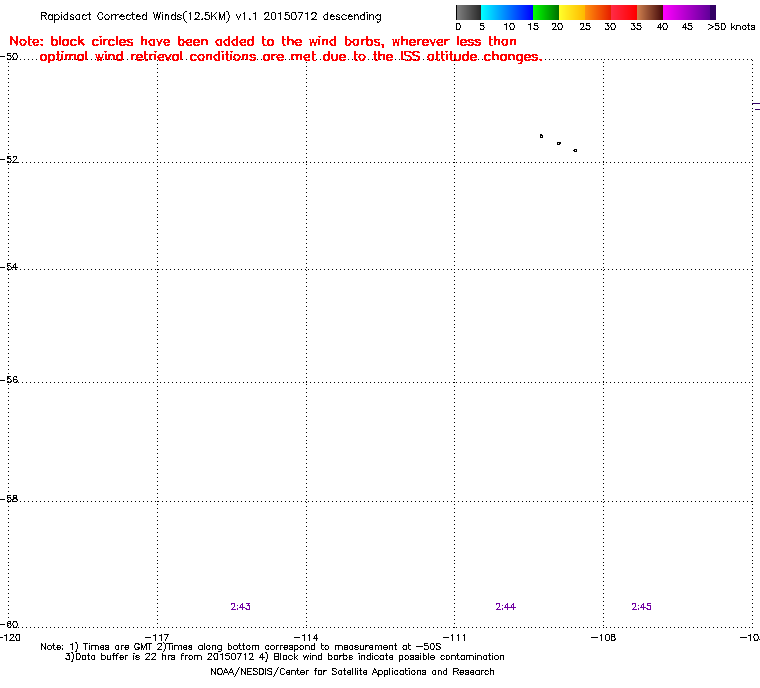The height and width of the screenshot is (688, 760).
Task: Click the -117 longitude axis label
Action: click(x=157, y=638)
